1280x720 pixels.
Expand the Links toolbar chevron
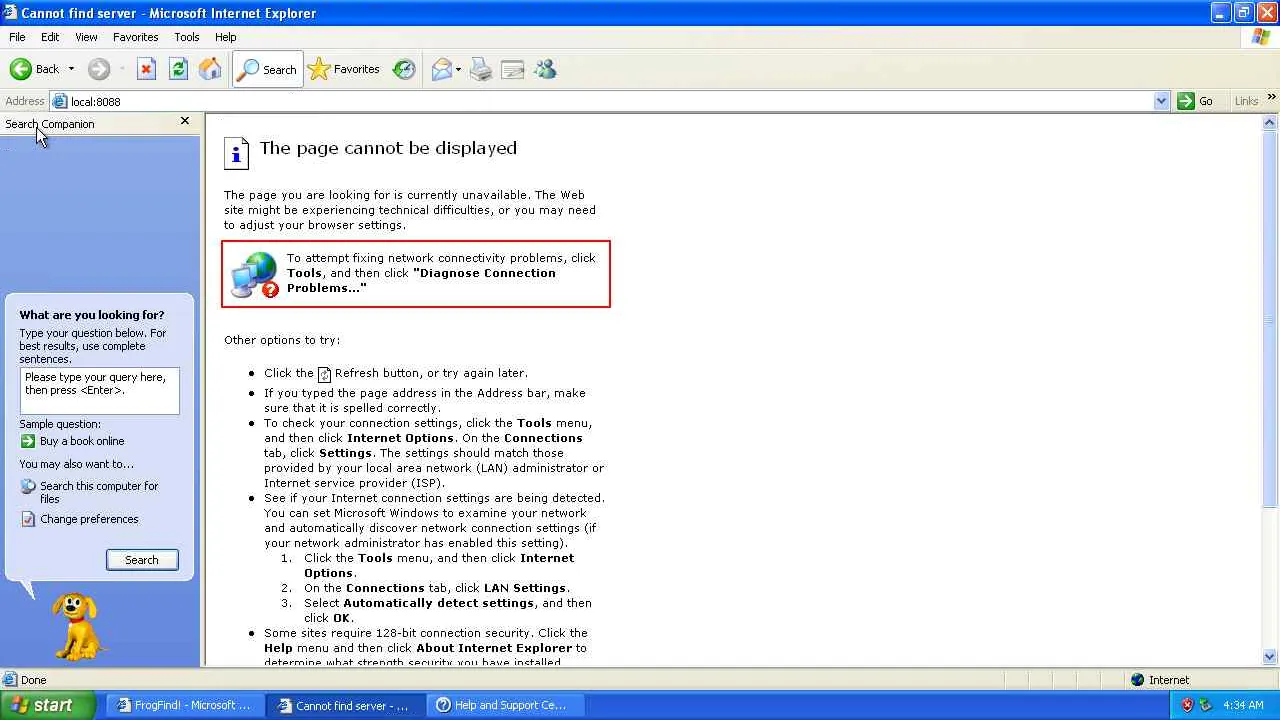[x=1271, y=98]
